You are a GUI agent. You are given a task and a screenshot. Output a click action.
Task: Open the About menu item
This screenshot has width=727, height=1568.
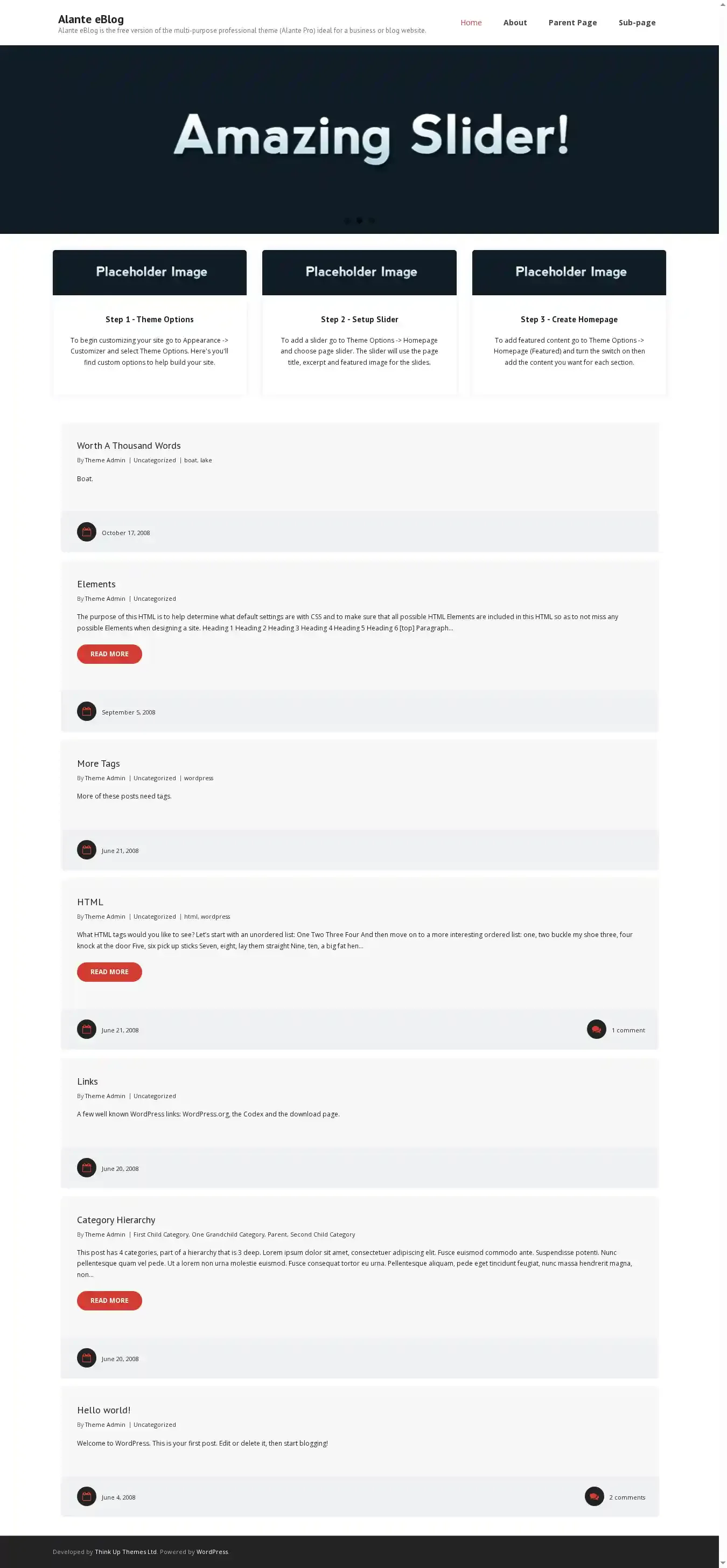[515, 23]
